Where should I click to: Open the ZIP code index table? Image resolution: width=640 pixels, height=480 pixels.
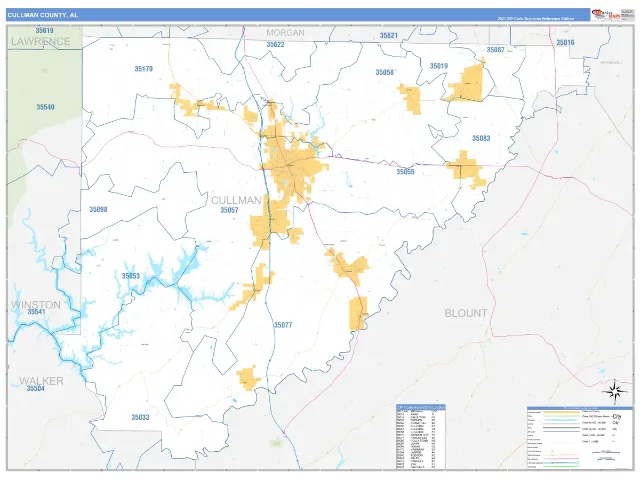[421, 436]
